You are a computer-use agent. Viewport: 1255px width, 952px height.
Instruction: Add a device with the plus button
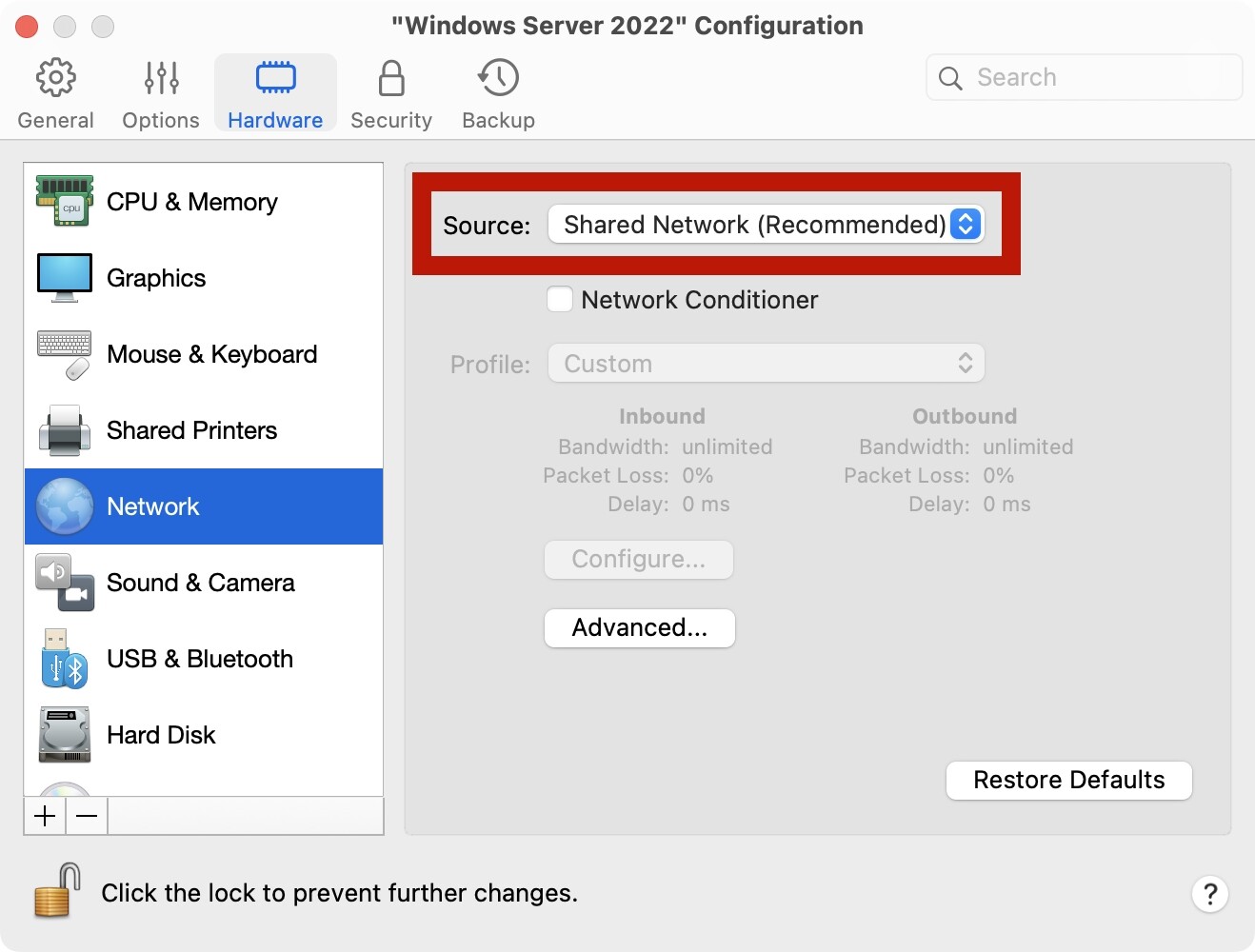pos(45,816)
